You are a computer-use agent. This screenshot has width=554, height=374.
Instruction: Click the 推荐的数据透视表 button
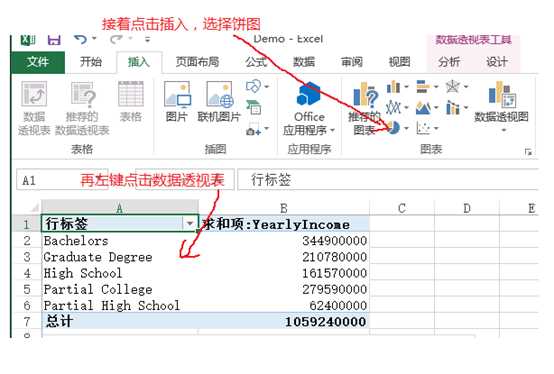(x=82, y=108)
